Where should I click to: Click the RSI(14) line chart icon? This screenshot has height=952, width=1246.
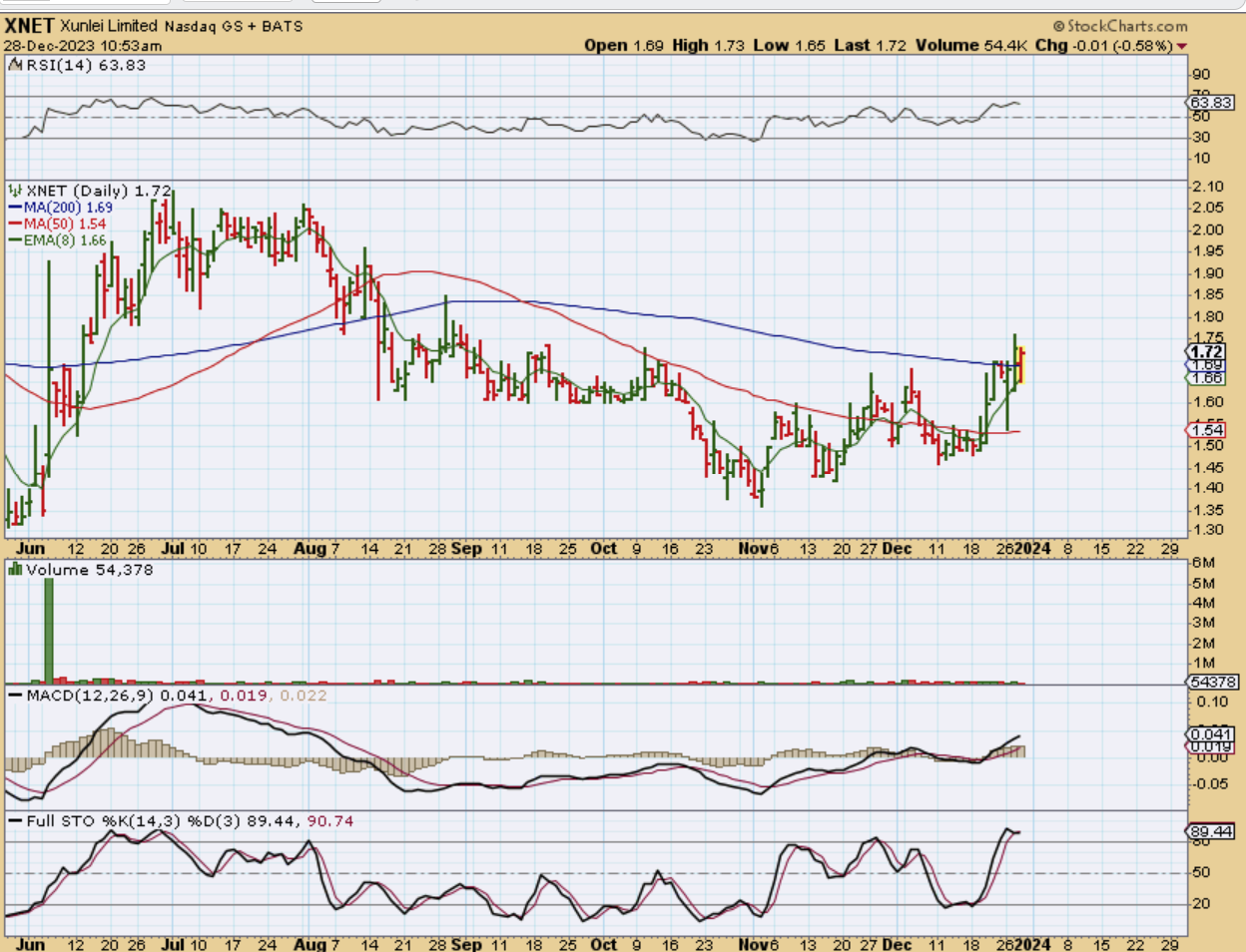point(15,65)
